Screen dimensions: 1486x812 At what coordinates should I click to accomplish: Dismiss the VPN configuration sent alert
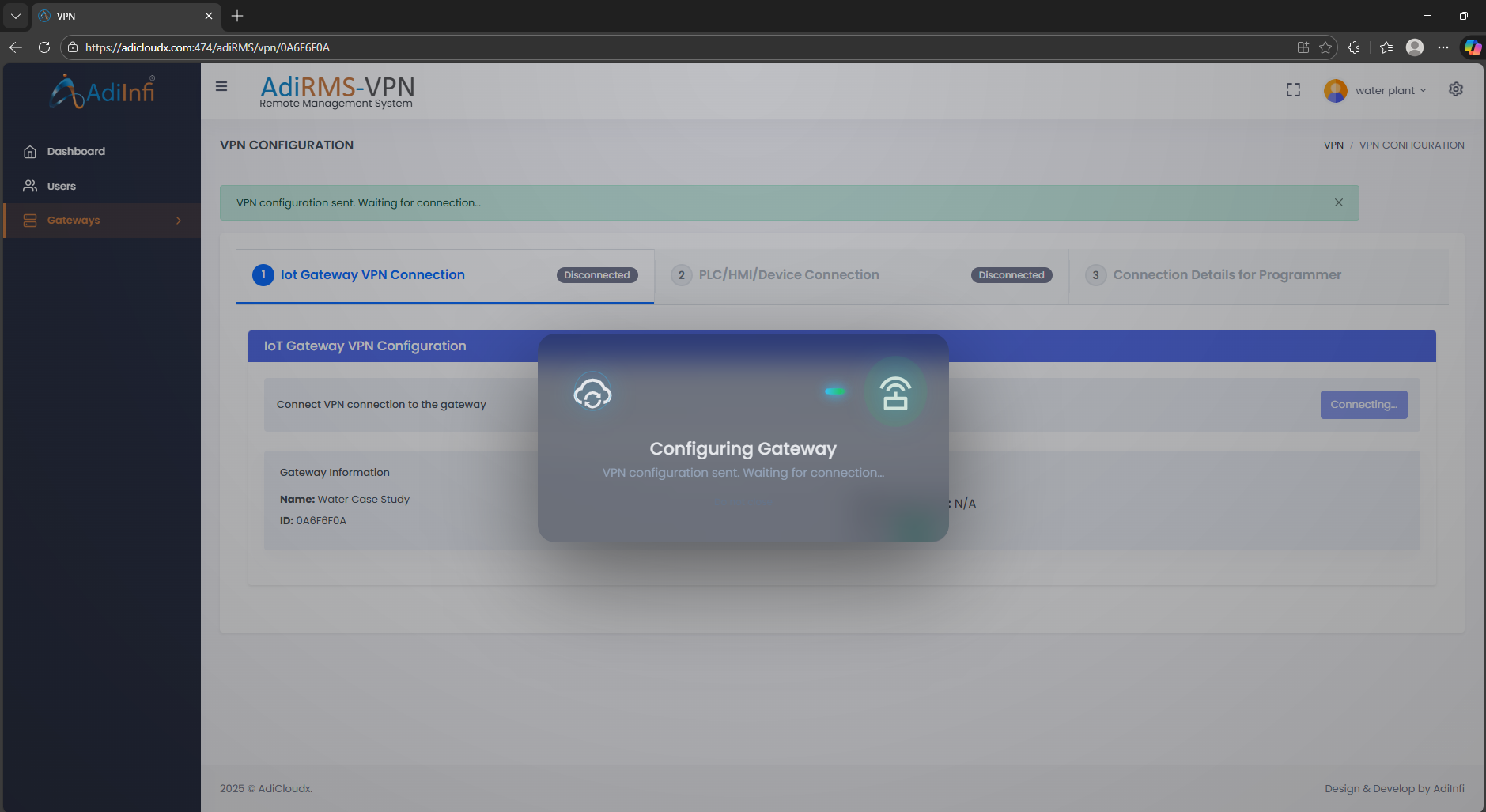tap(1339, 202)
